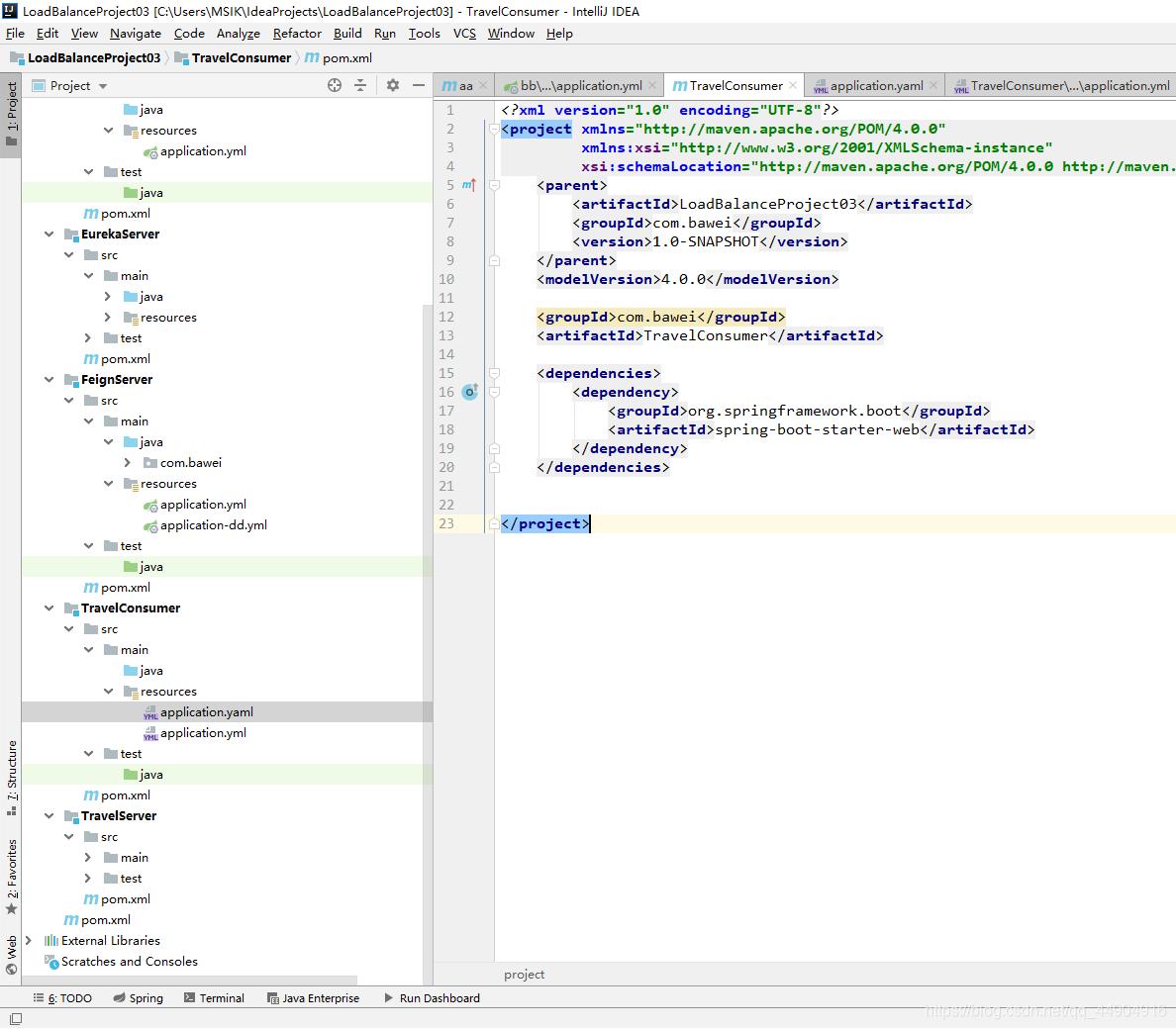This screenshot has width=1176, height=1029.
Task: Click the locate/scroll from source icon
Action: click(335, 85)
